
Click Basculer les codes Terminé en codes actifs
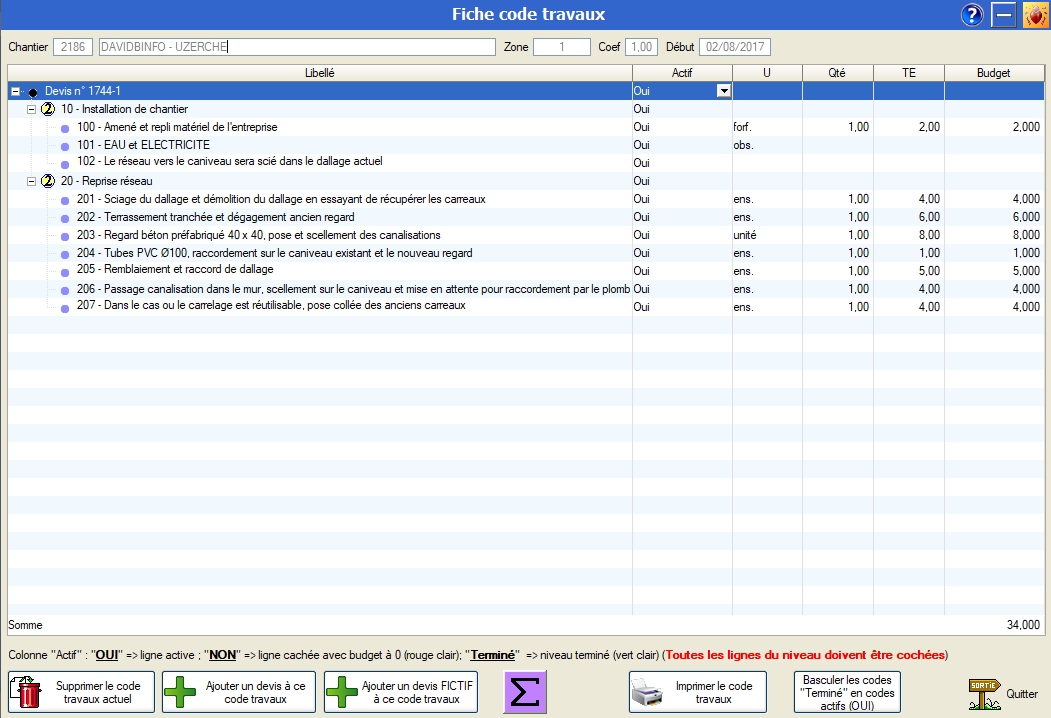click(x=846, y=692)
